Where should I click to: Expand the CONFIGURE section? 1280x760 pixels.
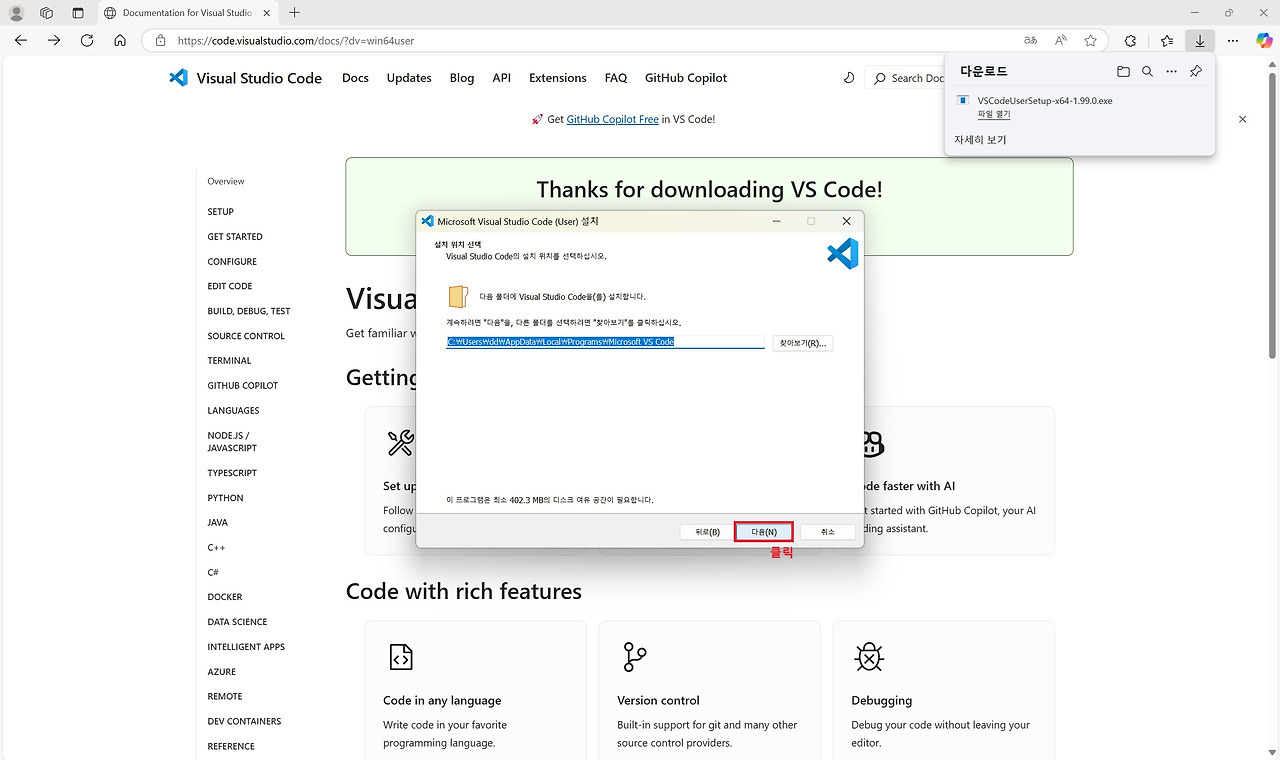click(232, 262)
